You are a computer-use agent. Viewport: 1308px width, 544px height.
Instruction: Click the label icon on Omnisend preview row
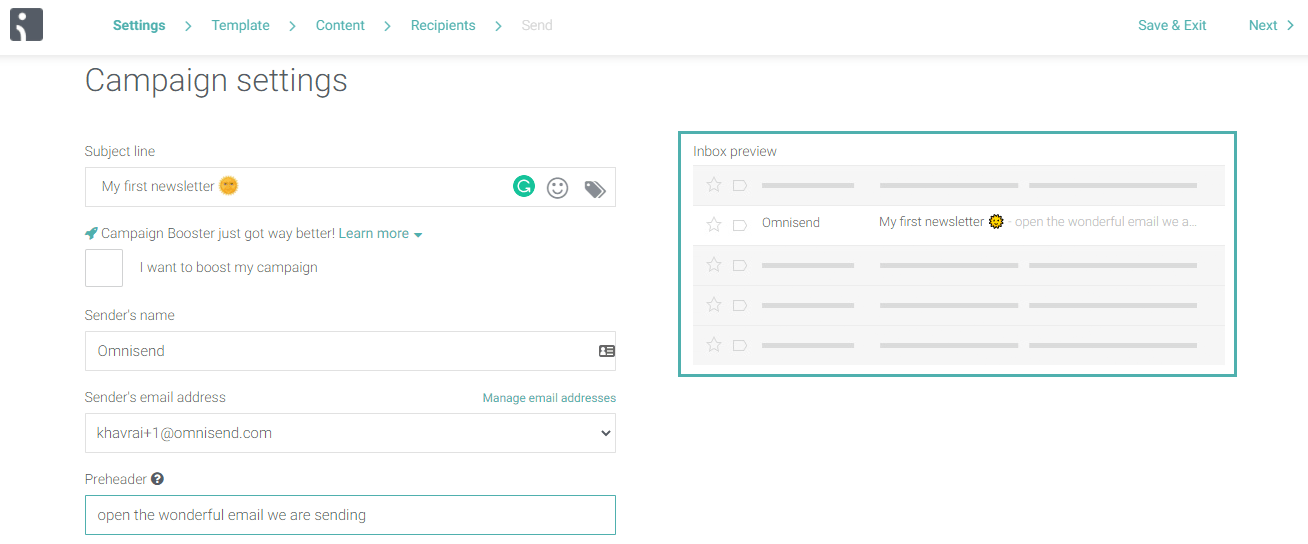point(740,225)
